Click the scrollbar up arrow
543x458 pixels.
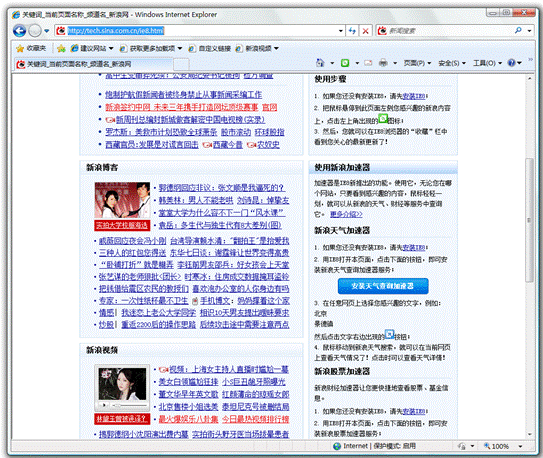529,79
